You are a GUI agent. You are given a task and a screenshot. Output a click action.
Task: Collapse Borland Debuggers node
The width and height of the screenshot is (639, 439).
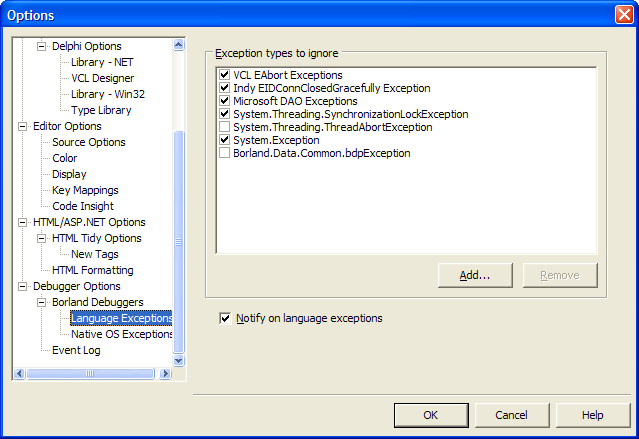point(41,302)
